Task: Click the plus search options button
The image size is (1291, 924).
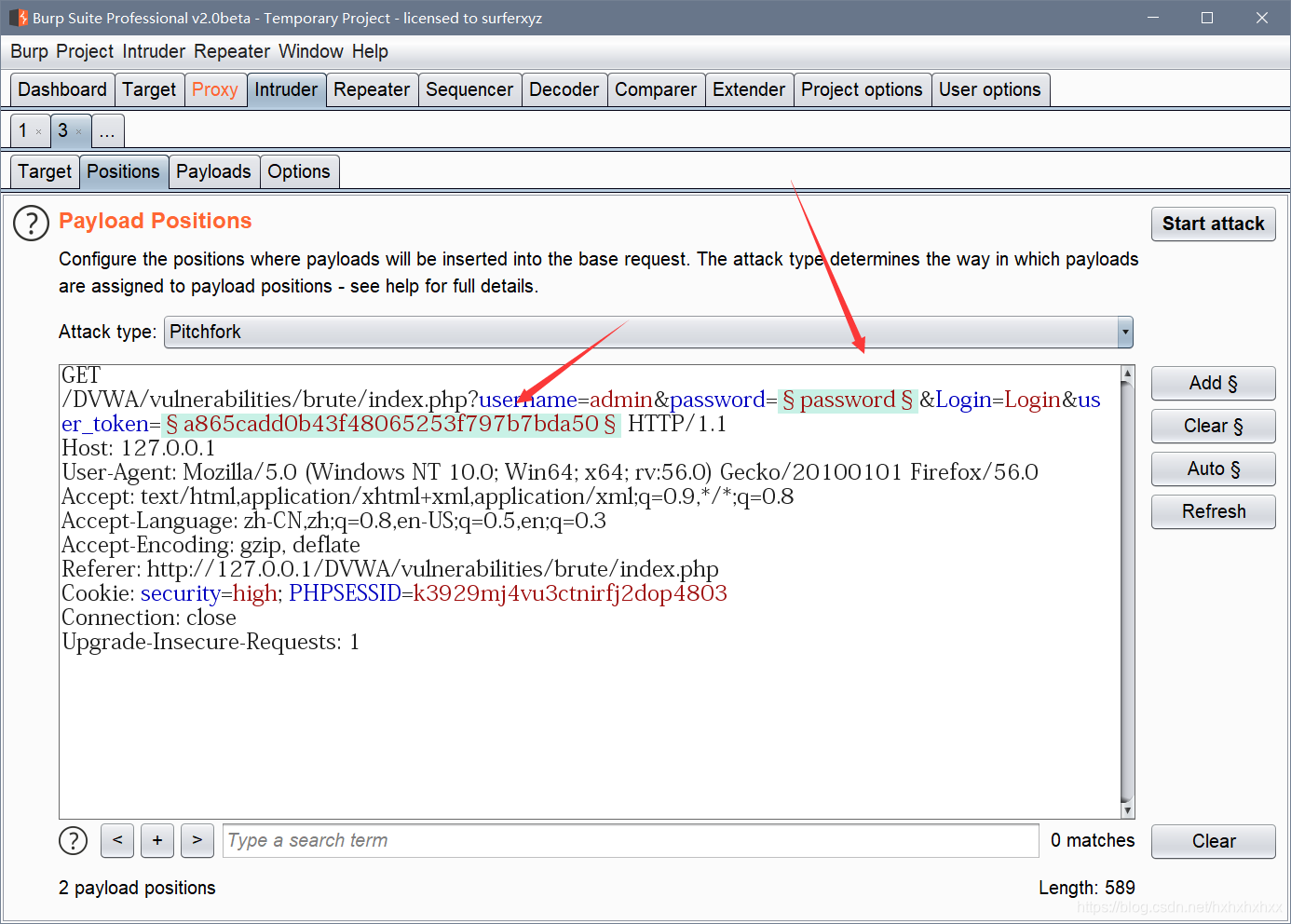Action: pyautogui.click(x=157, y=840)
